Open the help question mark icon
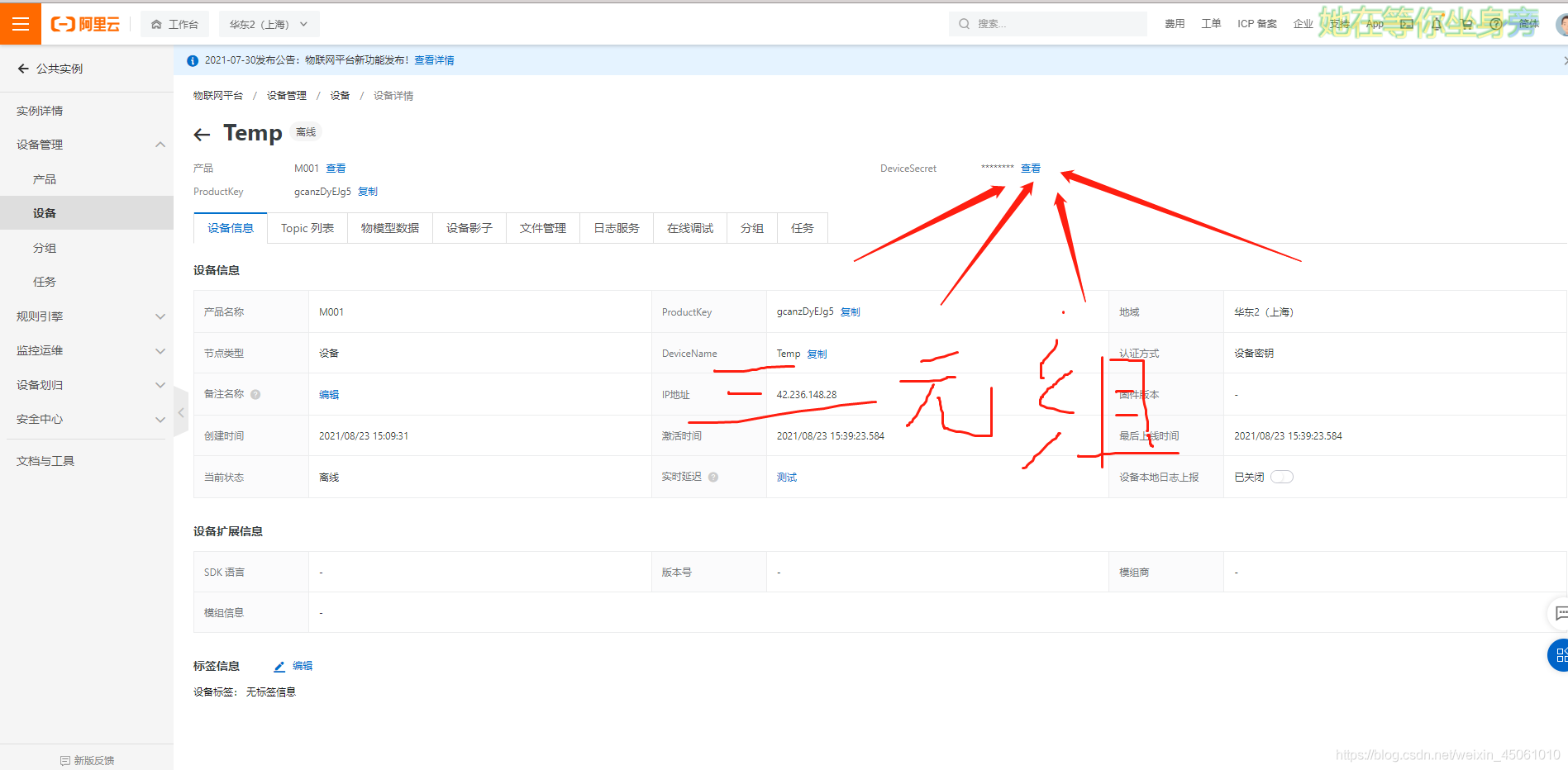The height and width of the screenshot is (770, 1568). [x=1494, y=24]
